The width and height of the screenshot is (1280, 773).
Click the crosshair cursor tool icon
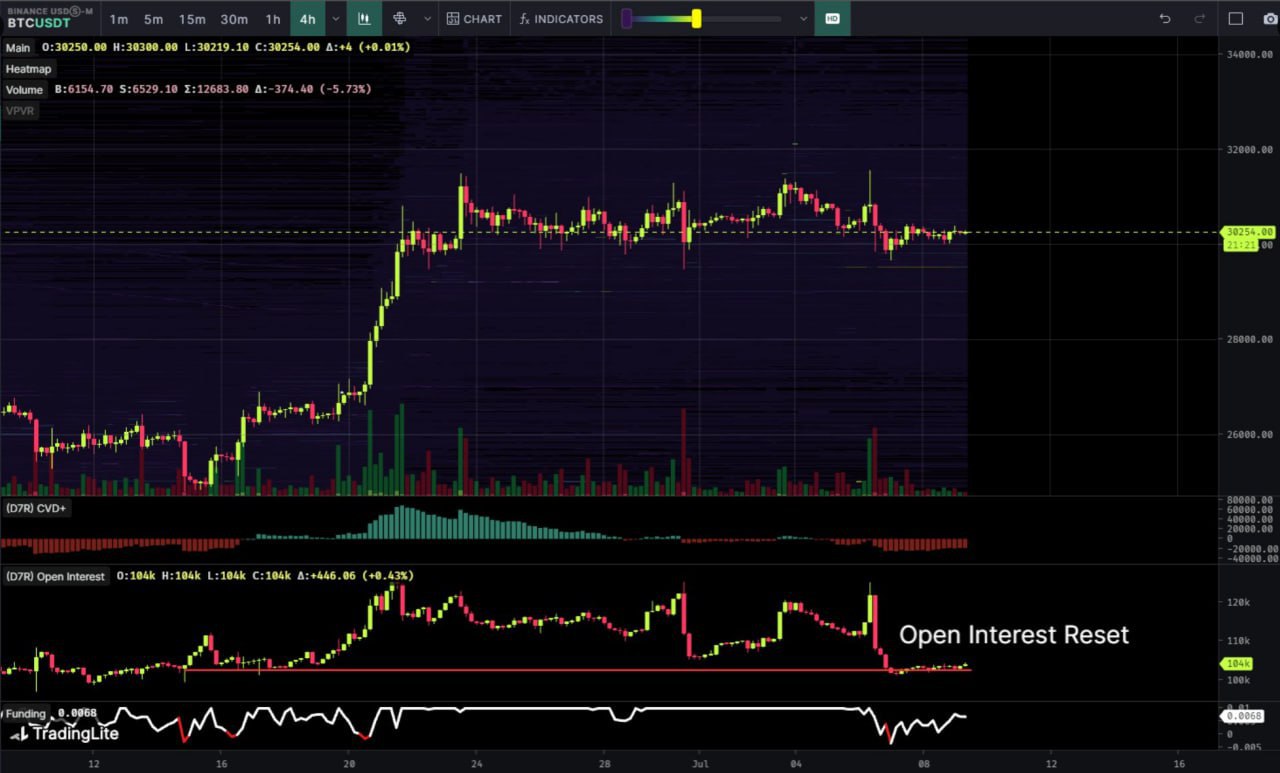pyautogui.click(x=400, y=19)
